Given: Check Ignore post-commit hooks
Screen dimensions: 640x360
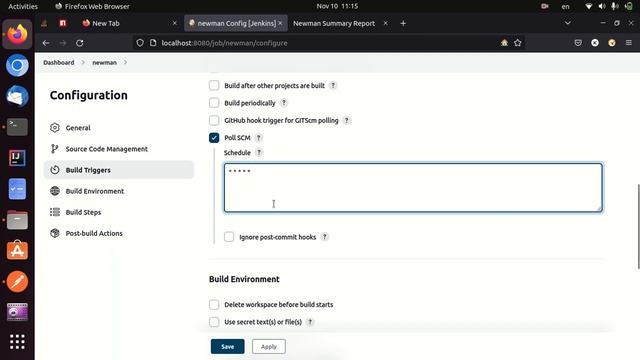Looking at the screenshot, I should coord(229,237).
